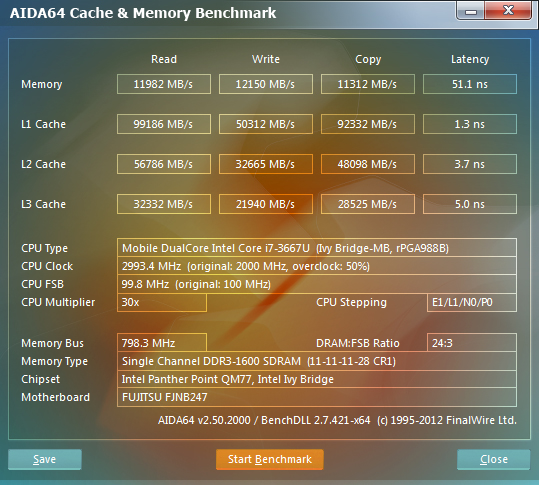
Task: Click the L2 Cache Copy 48098 MB/s field
Action: [x=367, y=164]
